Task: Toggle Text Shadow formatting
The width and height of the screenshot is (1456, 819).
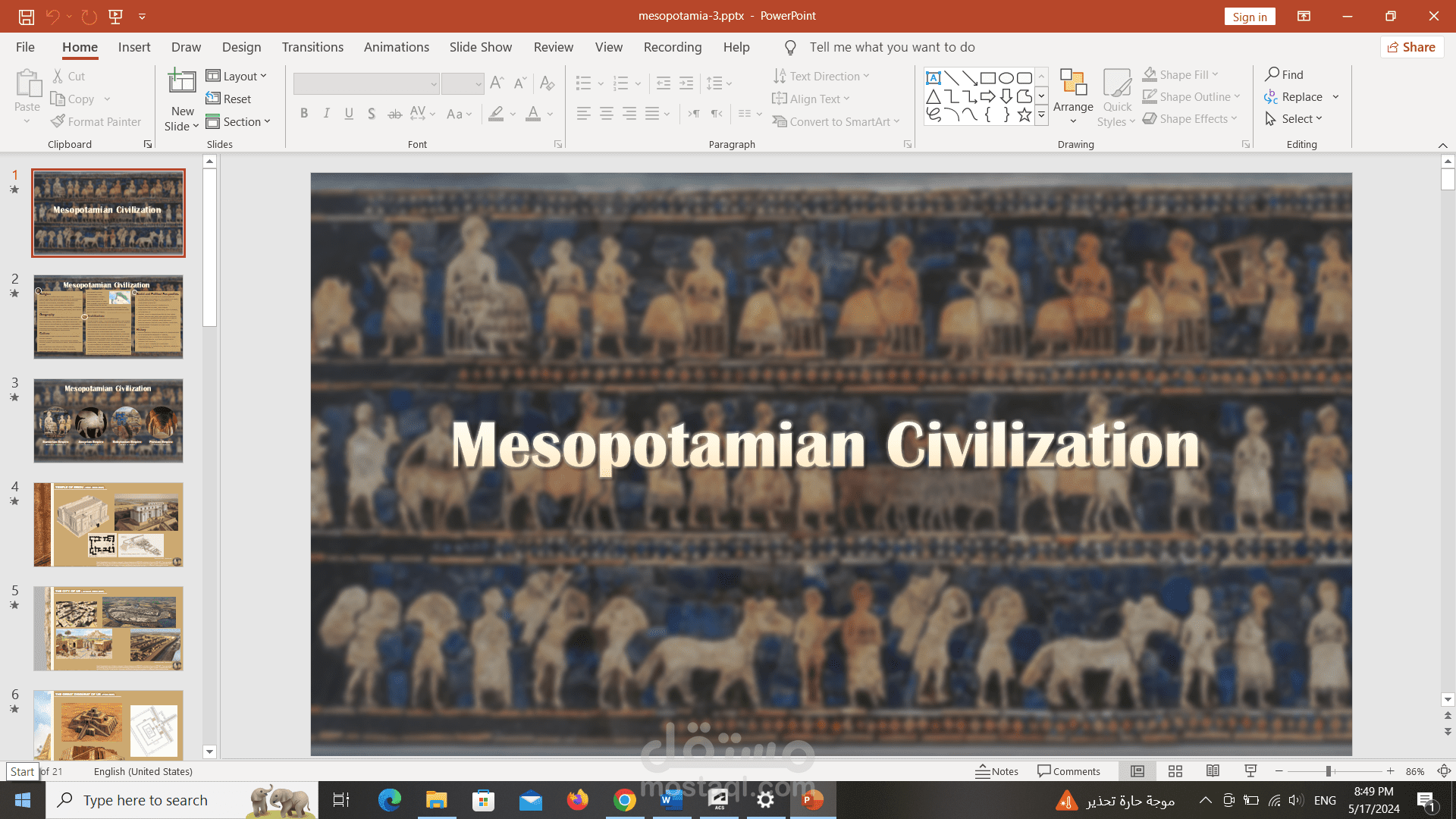Action: 372,114
